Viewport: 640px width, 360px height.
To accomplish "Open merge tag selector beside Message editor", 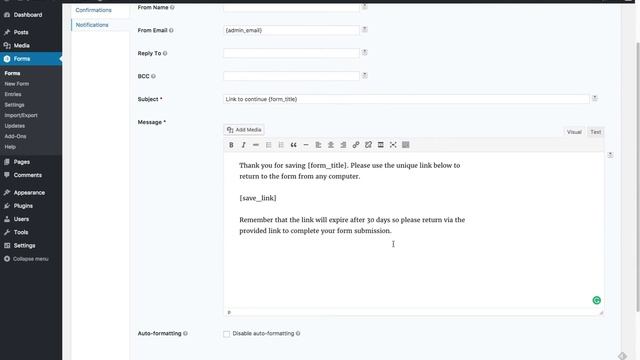I will point(610,155).
